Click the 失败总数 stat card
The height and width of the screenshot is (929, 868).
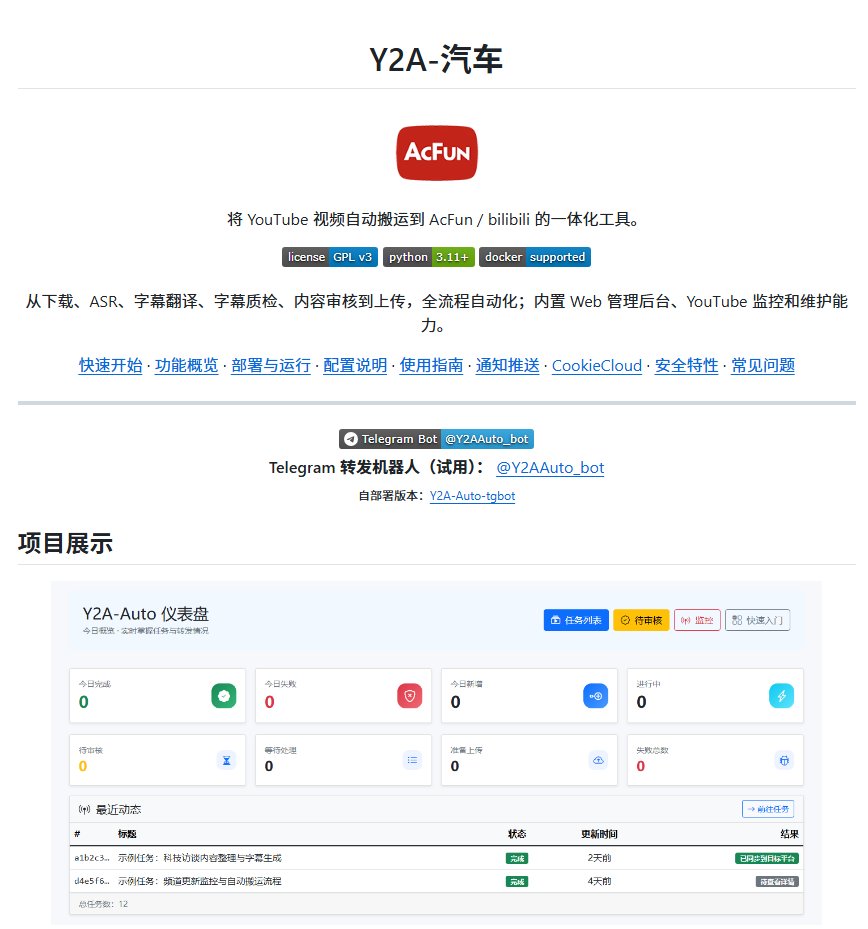(x=715, y=760)
